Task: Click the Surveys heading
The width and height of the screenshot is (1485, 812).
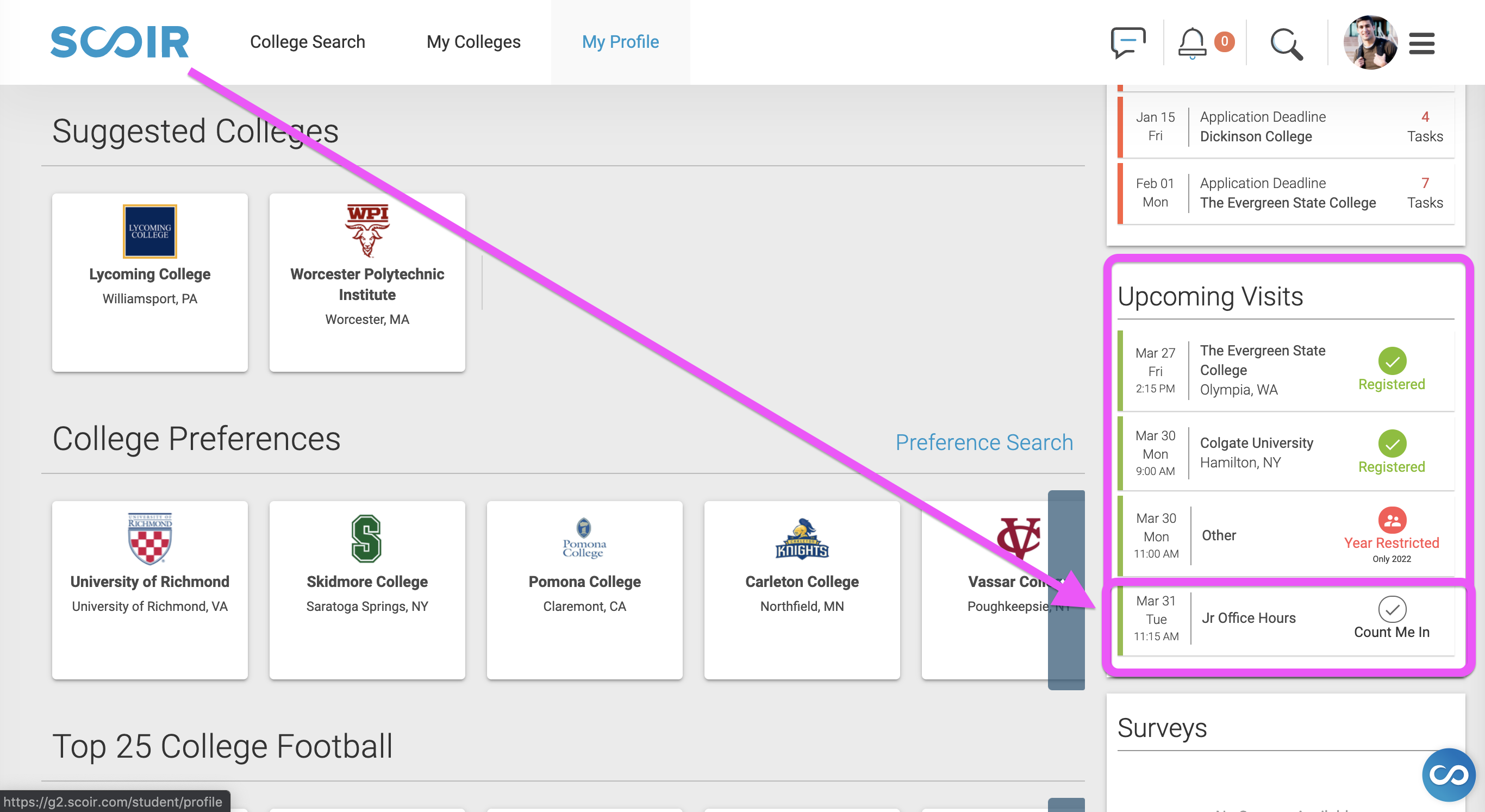Action: point(1162,728)
